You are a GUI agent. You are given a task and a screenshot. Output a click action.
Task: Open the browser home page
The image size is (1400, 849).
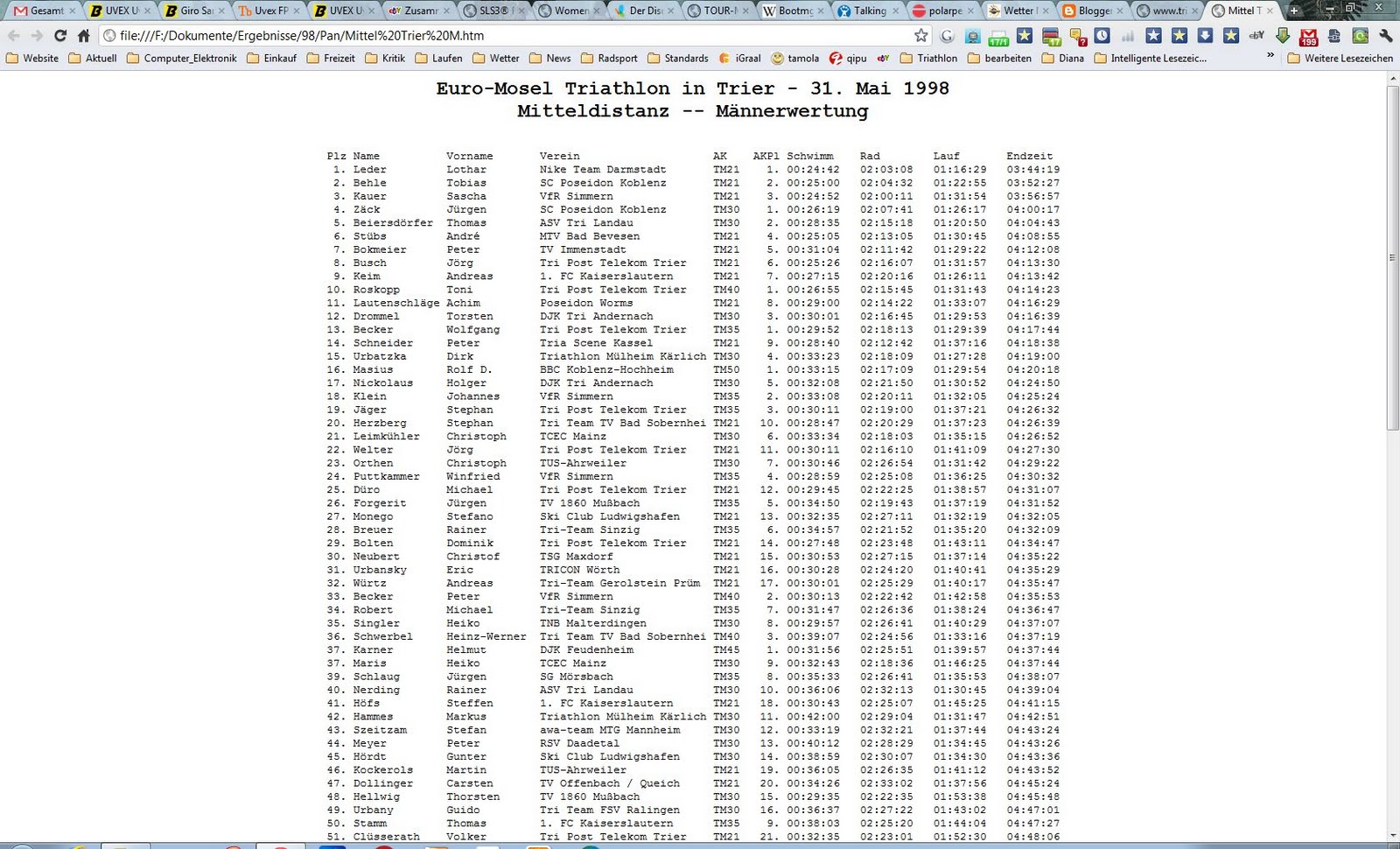[84, 36]
